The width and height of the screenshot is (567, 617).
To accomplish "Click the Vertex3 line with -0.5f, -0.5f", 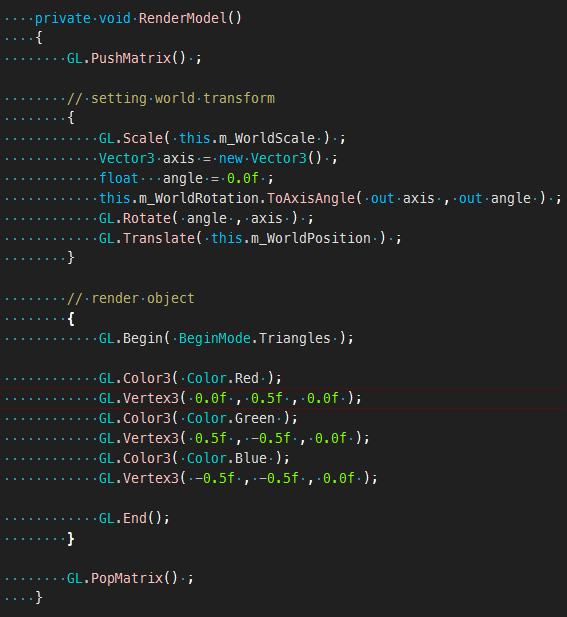I will coord(238,478).
